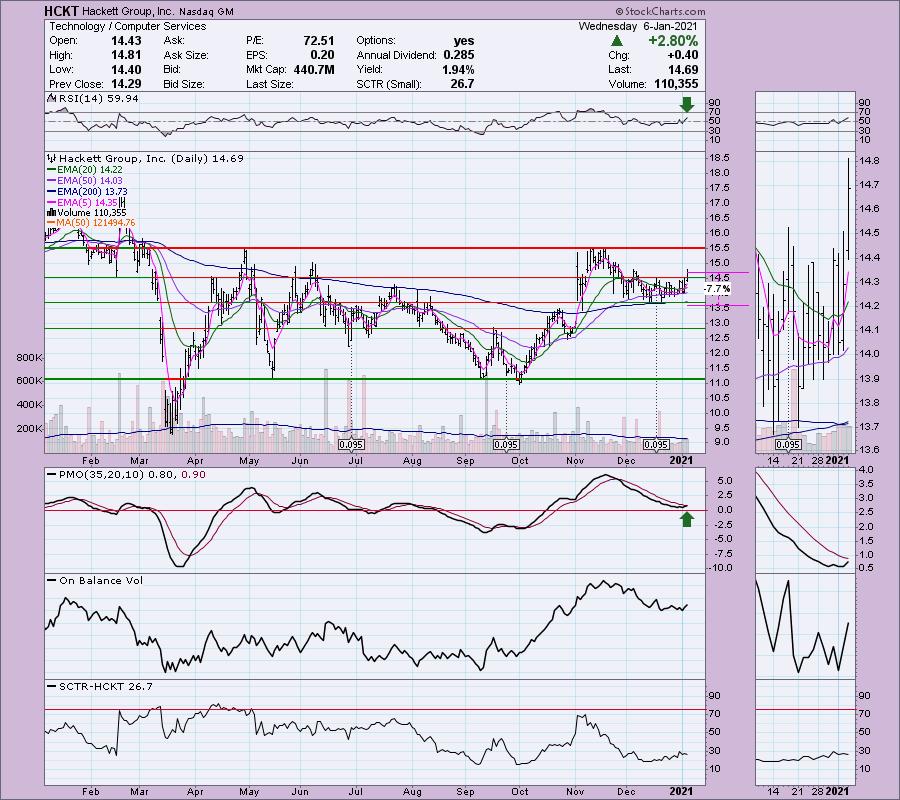This screenshot has width=900, height=800.
Task: Click '28' on the zoom panel price date axis
Action: 817,460
